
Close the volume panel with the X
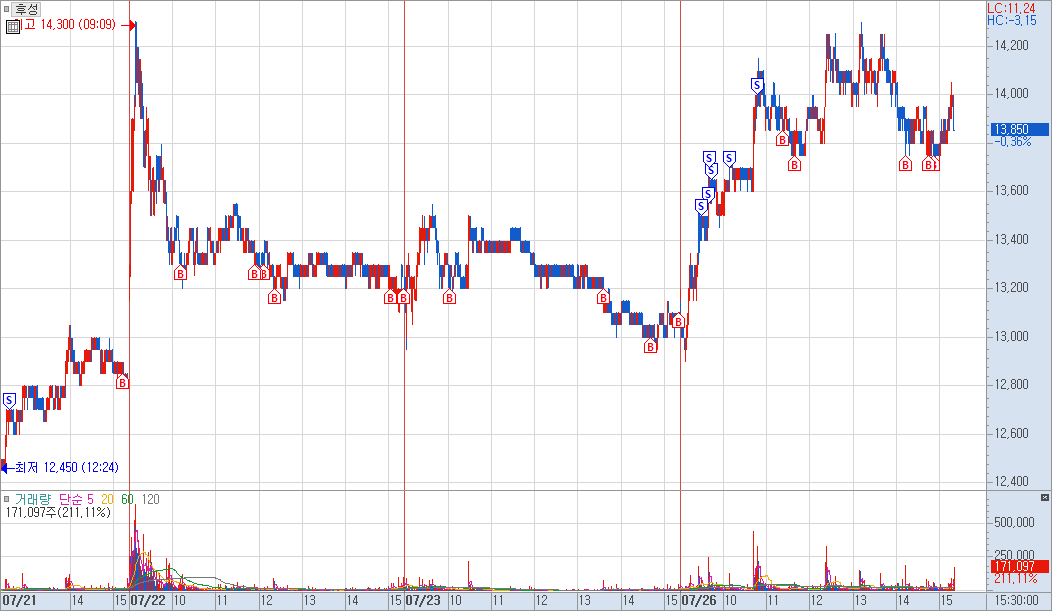[x=1044, y=498]
